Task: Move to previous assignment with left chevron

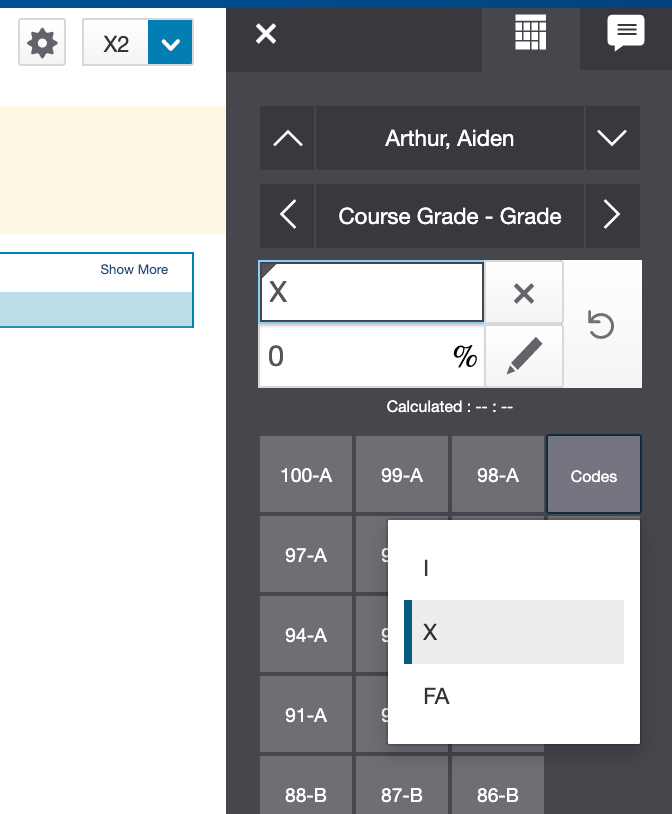Action: tap(287, 215)
